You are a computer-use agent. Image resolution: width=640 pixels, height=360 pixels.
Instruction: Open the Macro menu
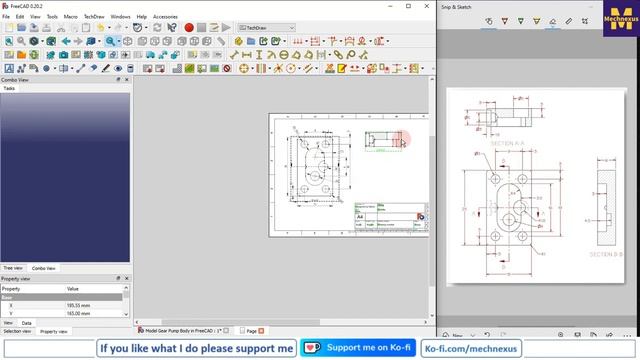pyautogui.click(x=71, y=17)
